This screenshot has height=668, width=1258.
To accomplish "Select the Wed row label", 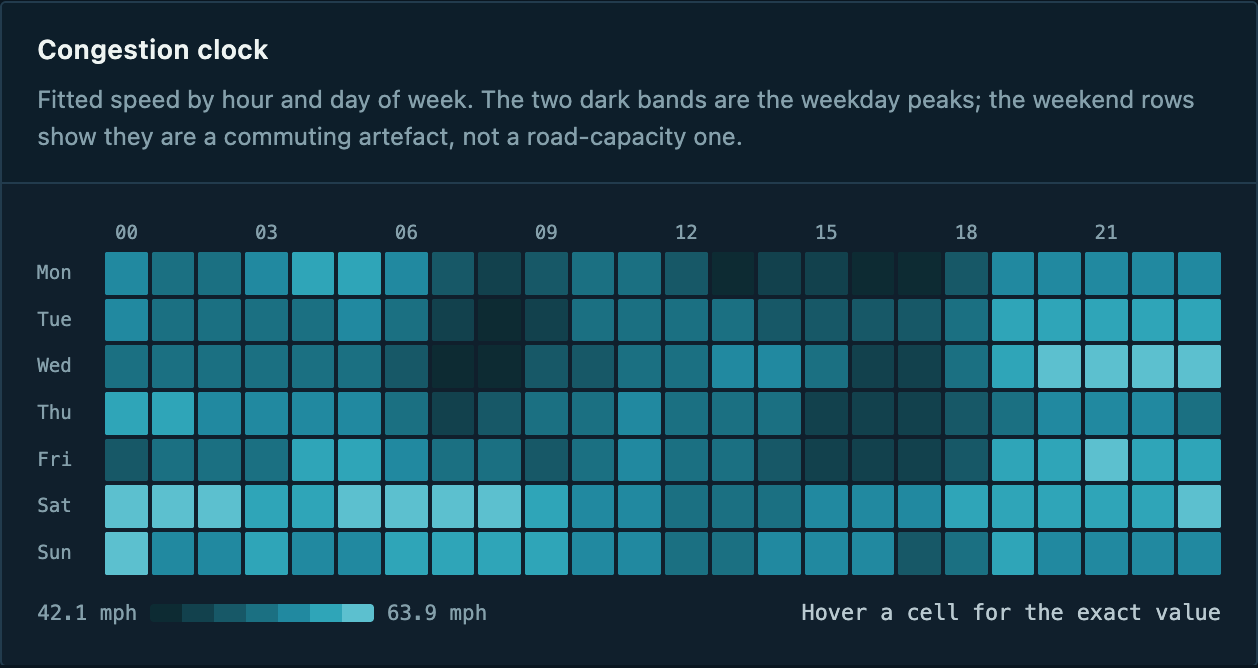I will pyautogui.click(x=54, y=366).
